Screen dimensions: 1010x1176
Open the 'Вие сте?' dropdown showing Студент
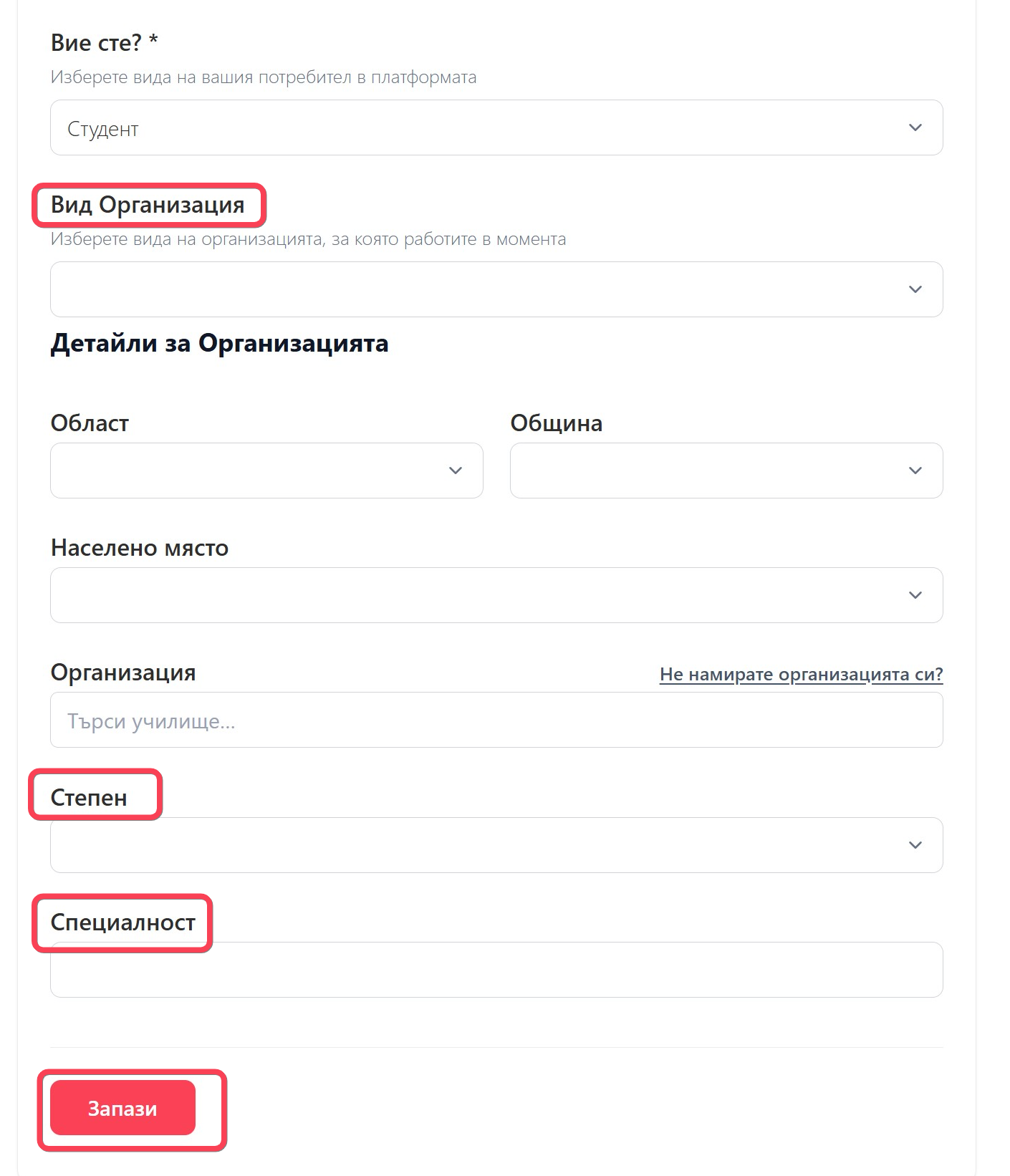[496, 127]
